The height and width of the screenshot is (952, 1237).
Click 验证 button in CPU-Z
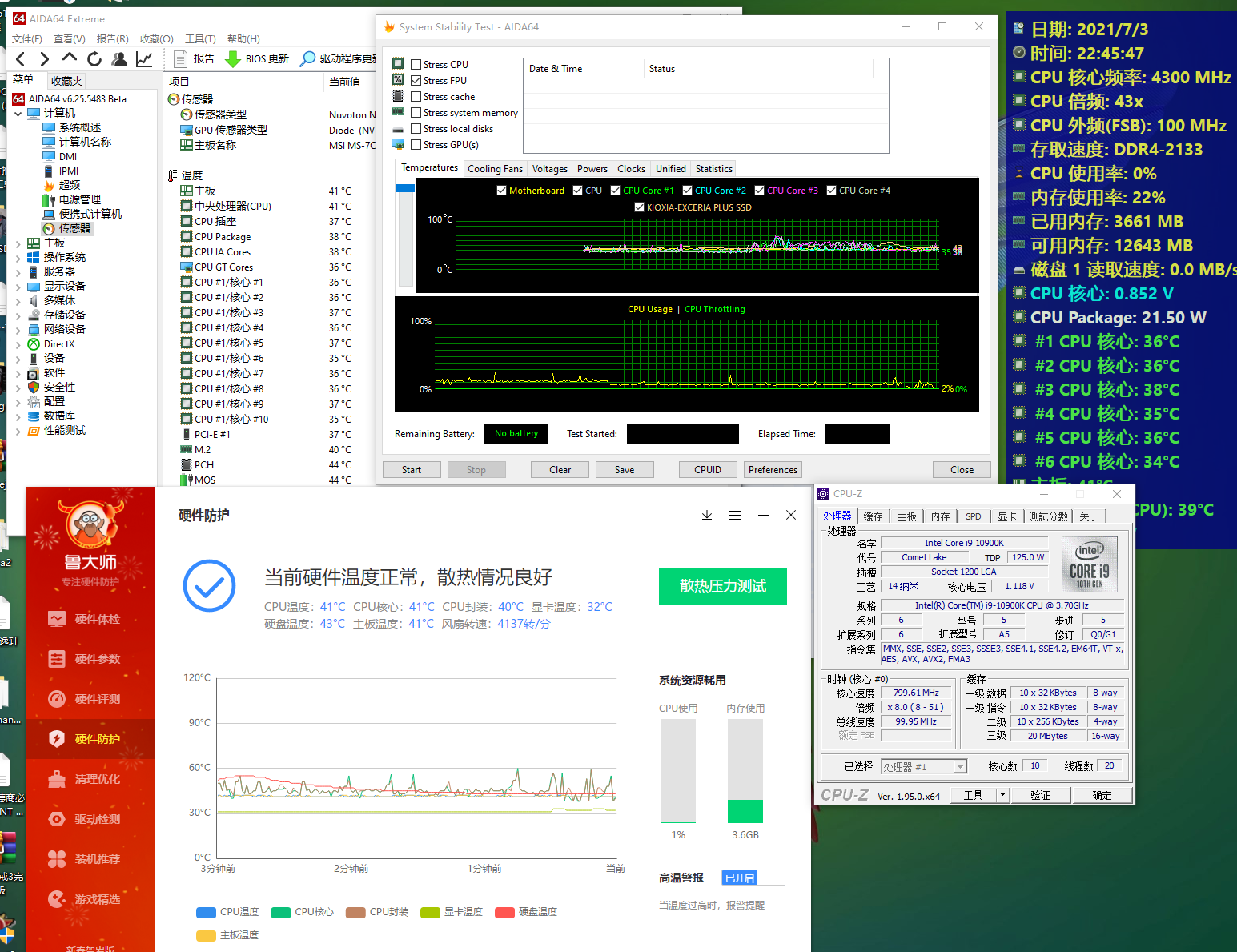1040,795
